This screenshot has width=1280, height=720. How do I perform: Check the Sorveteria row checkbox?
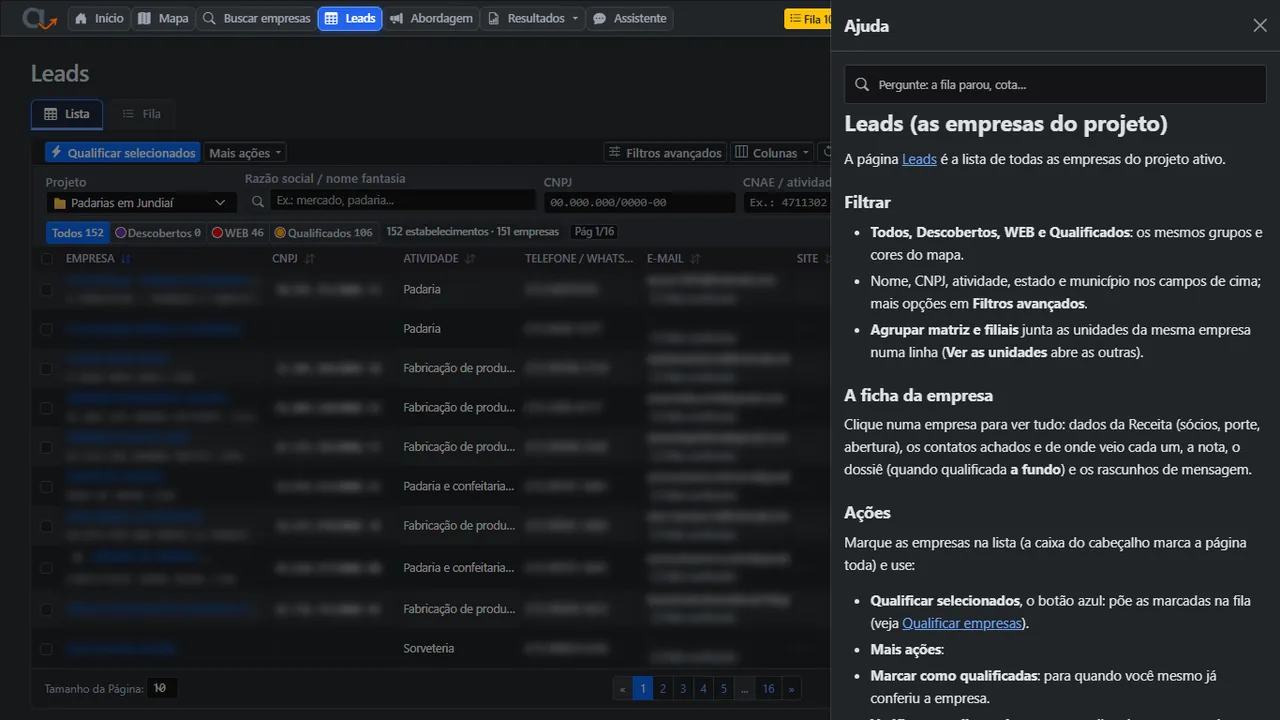coord(46,649)
